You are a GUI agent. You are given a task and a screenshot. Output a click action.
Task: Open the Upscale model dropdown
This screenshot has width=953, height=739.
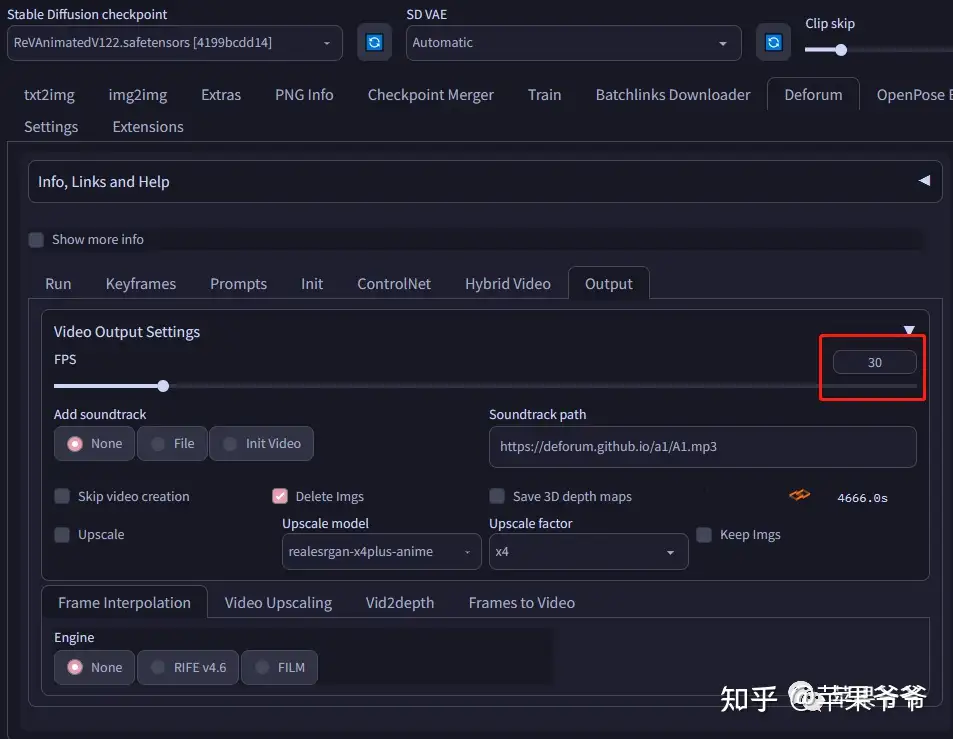click(x=381, y=552)
